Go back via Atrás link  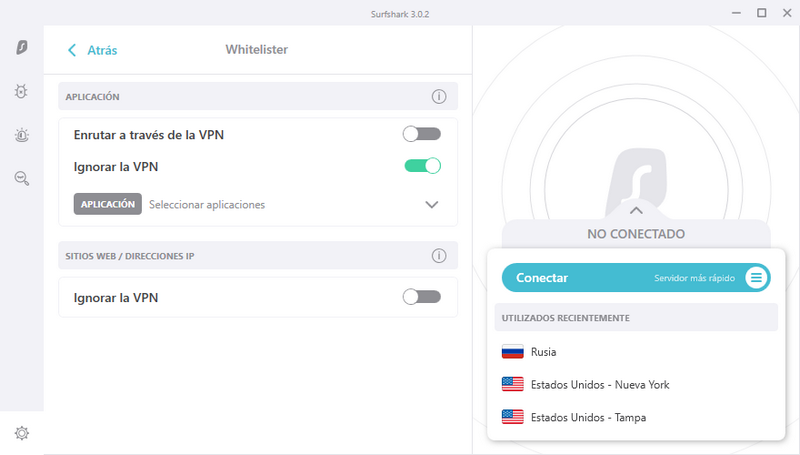pos(102,50)
